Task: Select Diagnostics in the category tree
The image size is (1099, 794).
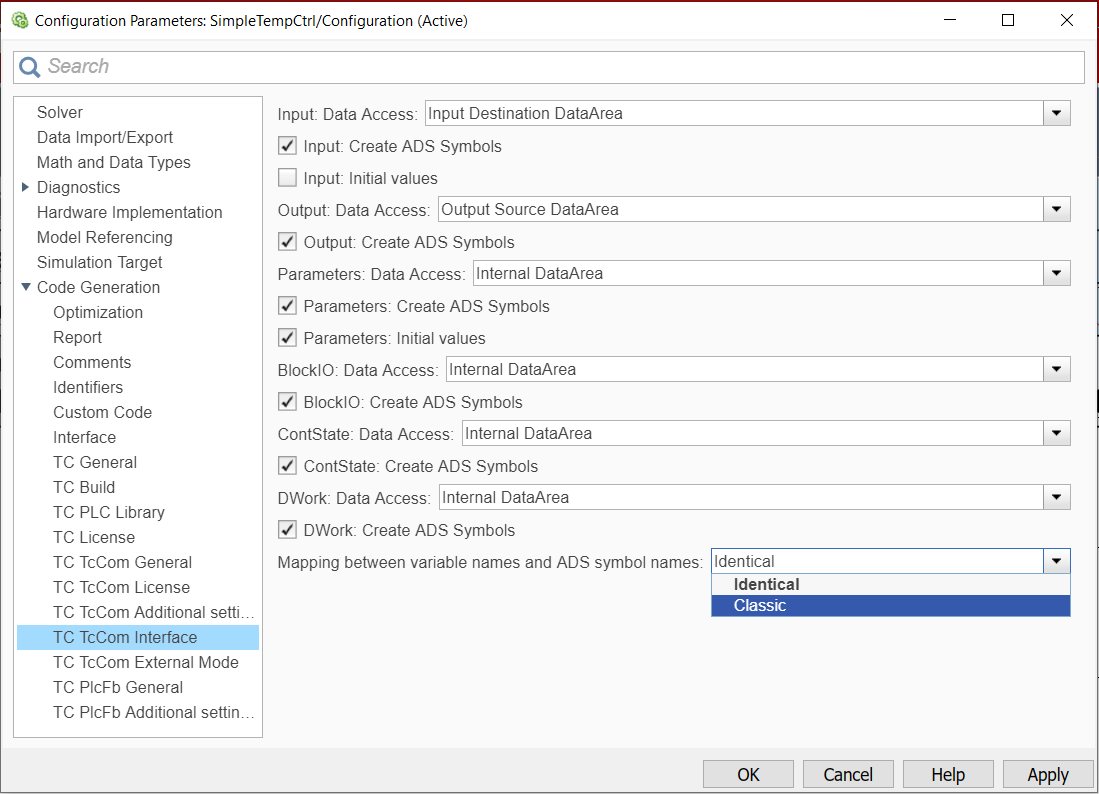Action: pos(78,187)
